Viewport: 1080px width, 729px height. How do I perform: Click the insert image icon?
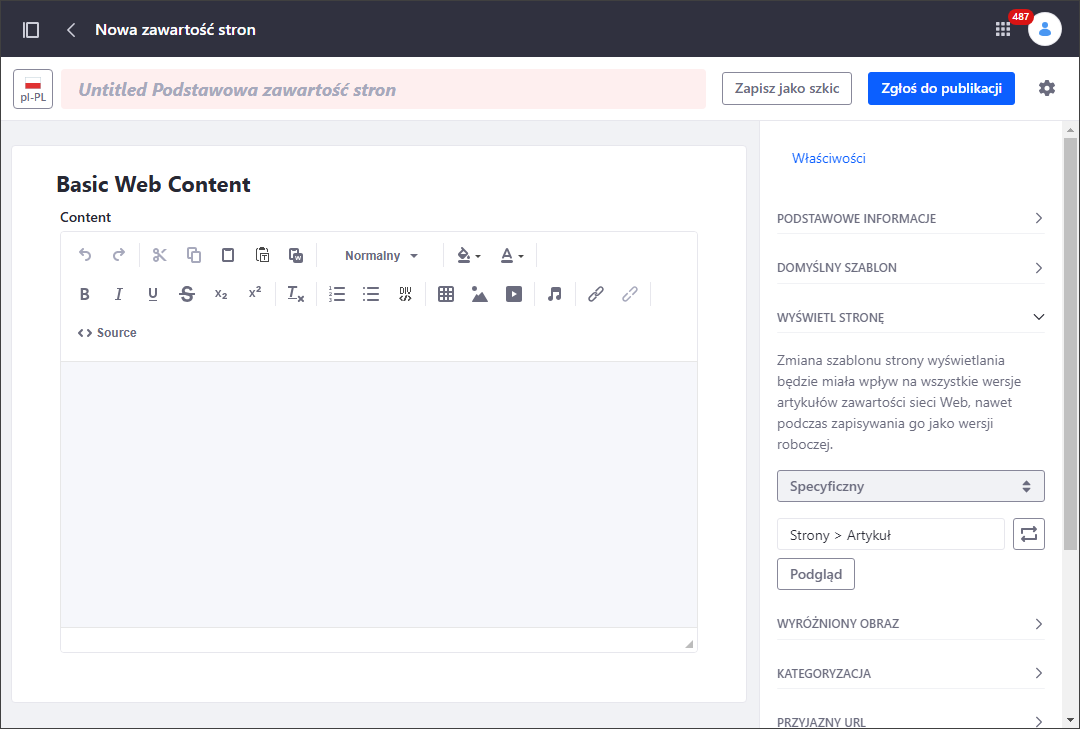(480, 294)
